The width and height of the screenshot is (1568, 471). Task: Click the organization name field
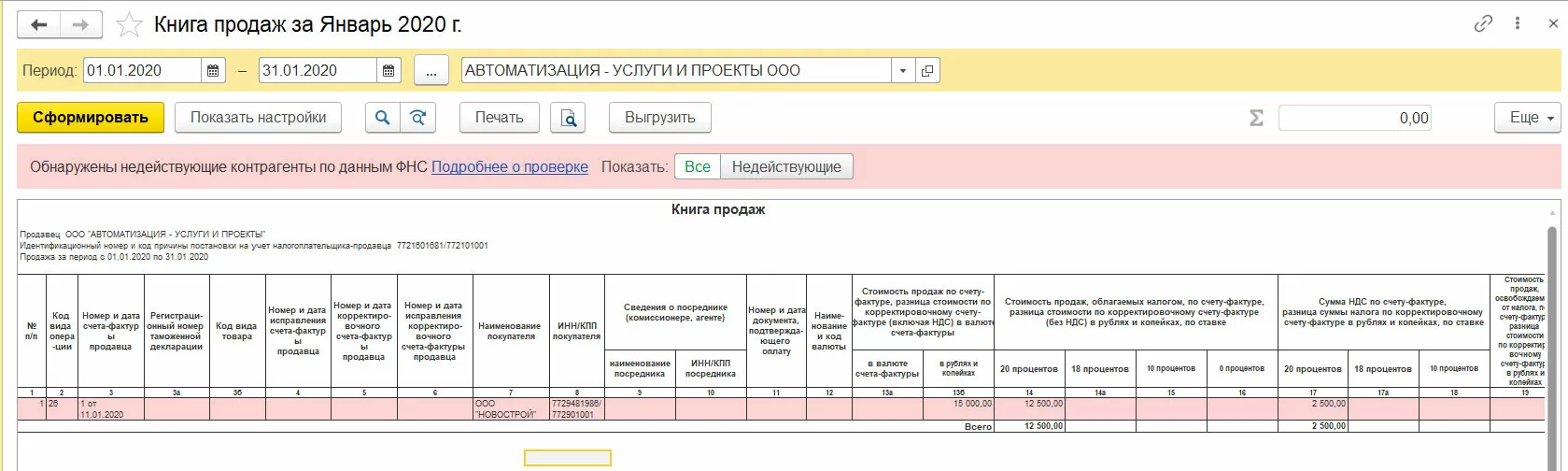(676, 70)
